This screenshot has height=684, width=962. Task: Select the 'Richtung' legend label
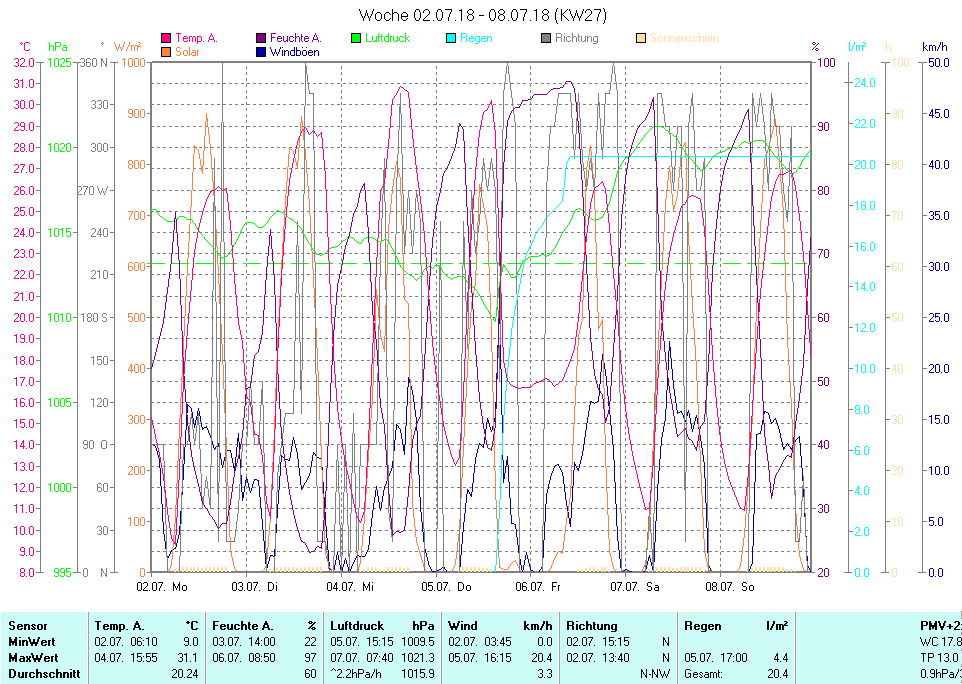coord(577,38)
